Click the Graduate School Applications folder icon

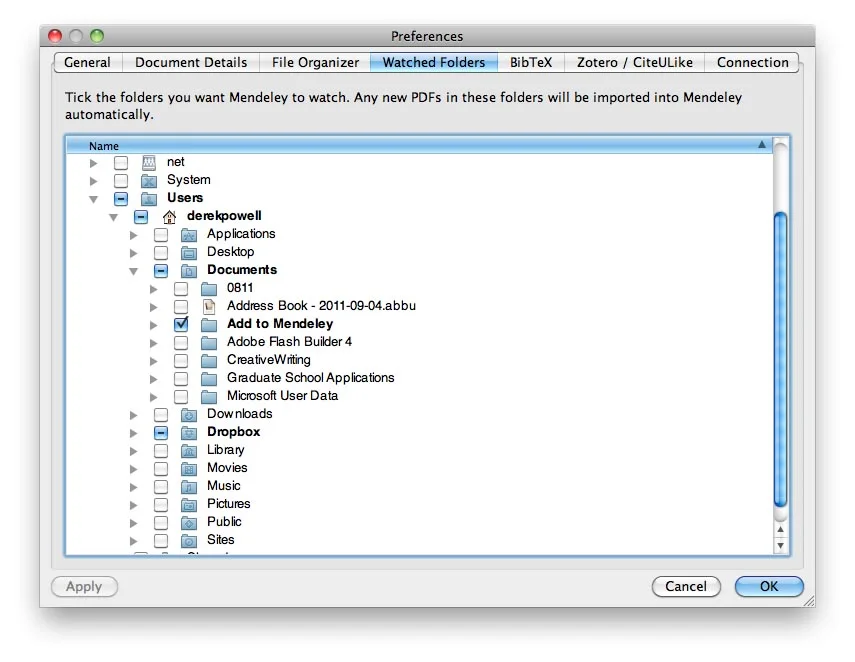[209, 378]
